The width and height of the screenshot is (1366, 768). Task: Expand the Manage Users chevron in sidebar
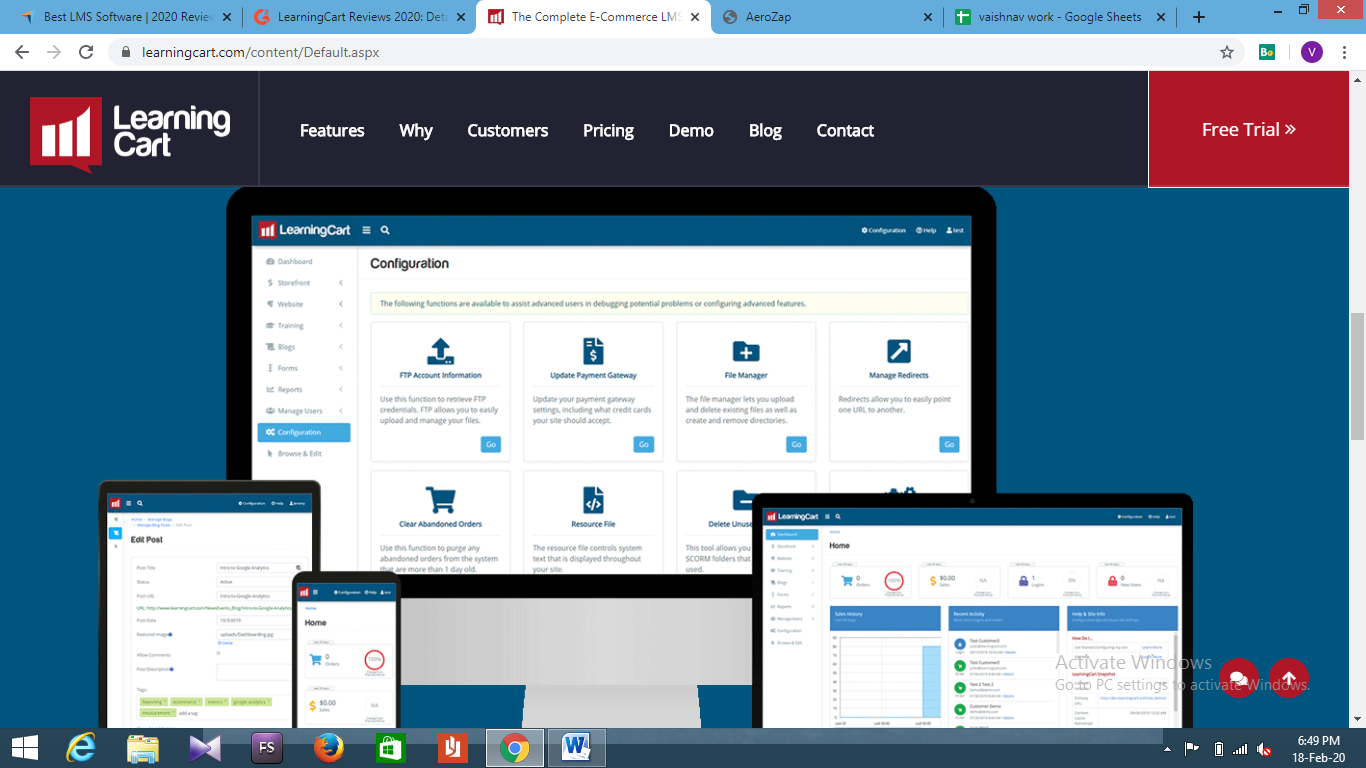pyautogui.click(x=340, y=411)
